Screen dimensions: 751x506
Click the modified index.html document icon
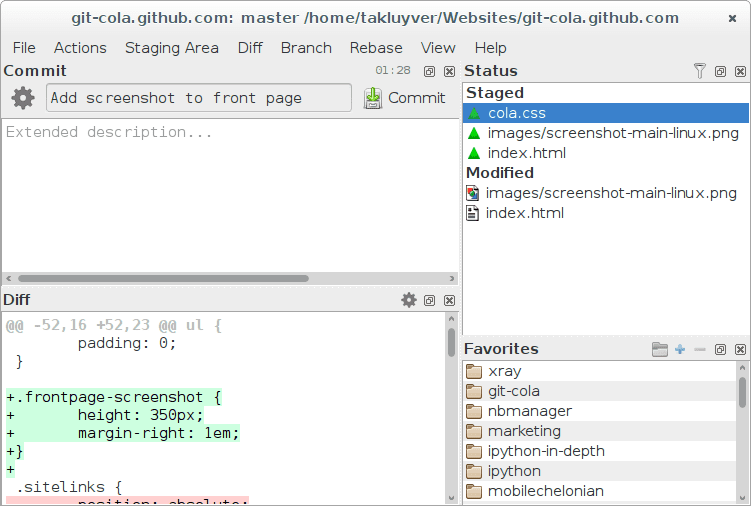point(472,213)
